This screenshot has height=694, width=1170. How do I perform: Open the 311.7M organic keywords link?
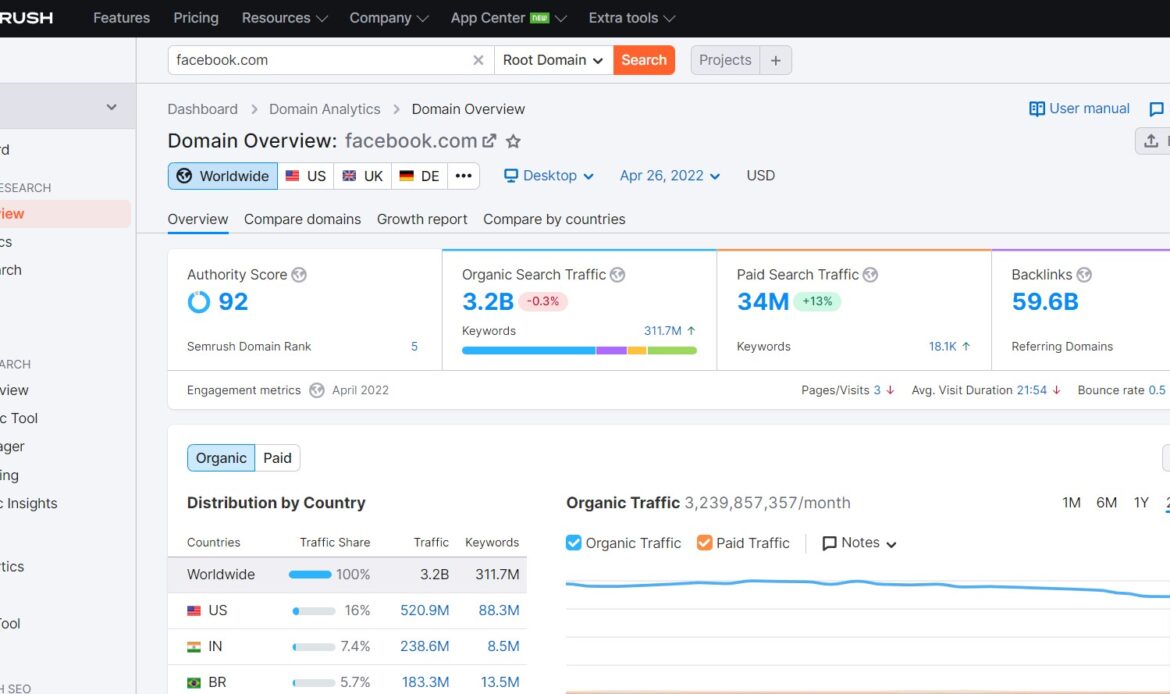point(663,331)
